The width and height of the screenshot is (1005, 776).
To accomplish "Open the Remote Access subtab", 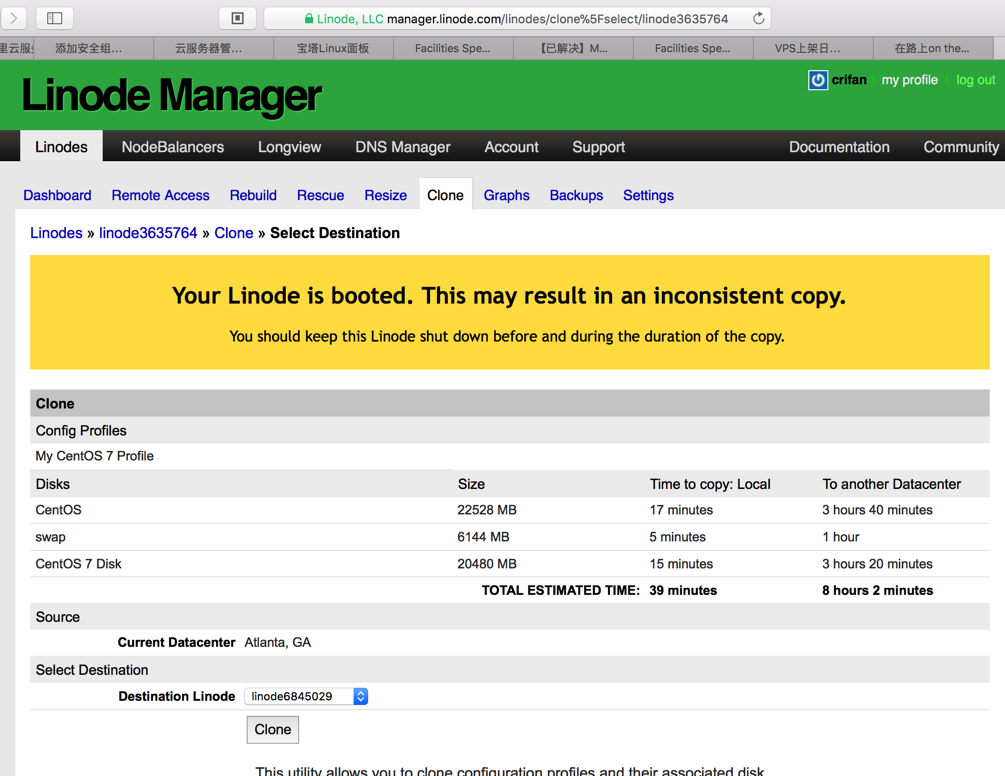I will (160, 195).
